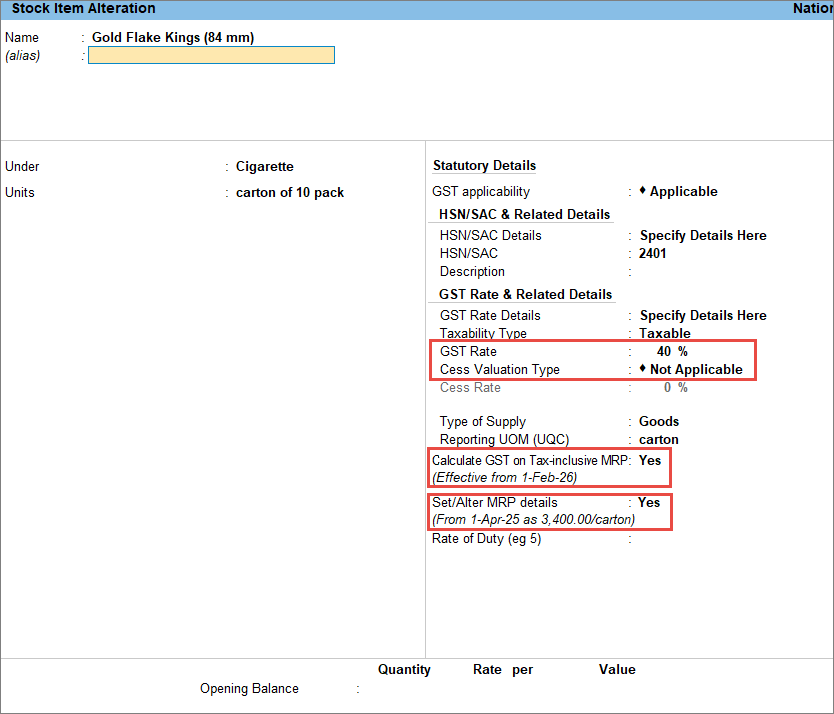Image resolution: width=834 pixels, height=714 pixels.
Task: Edit the HSN/SAC code 2401
Action: (652, 254)
